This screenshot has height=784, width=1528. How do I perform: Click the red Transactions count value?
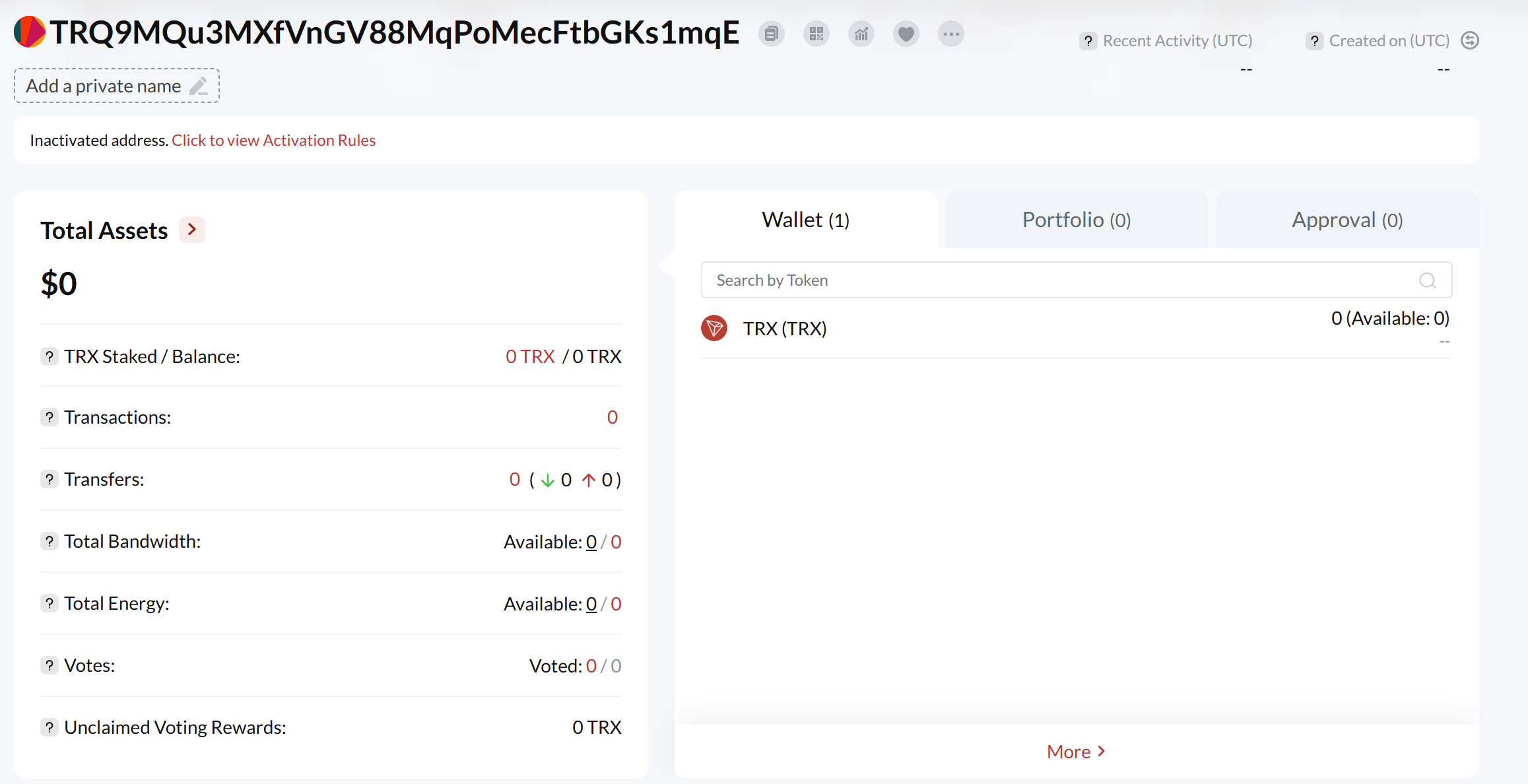612,417
